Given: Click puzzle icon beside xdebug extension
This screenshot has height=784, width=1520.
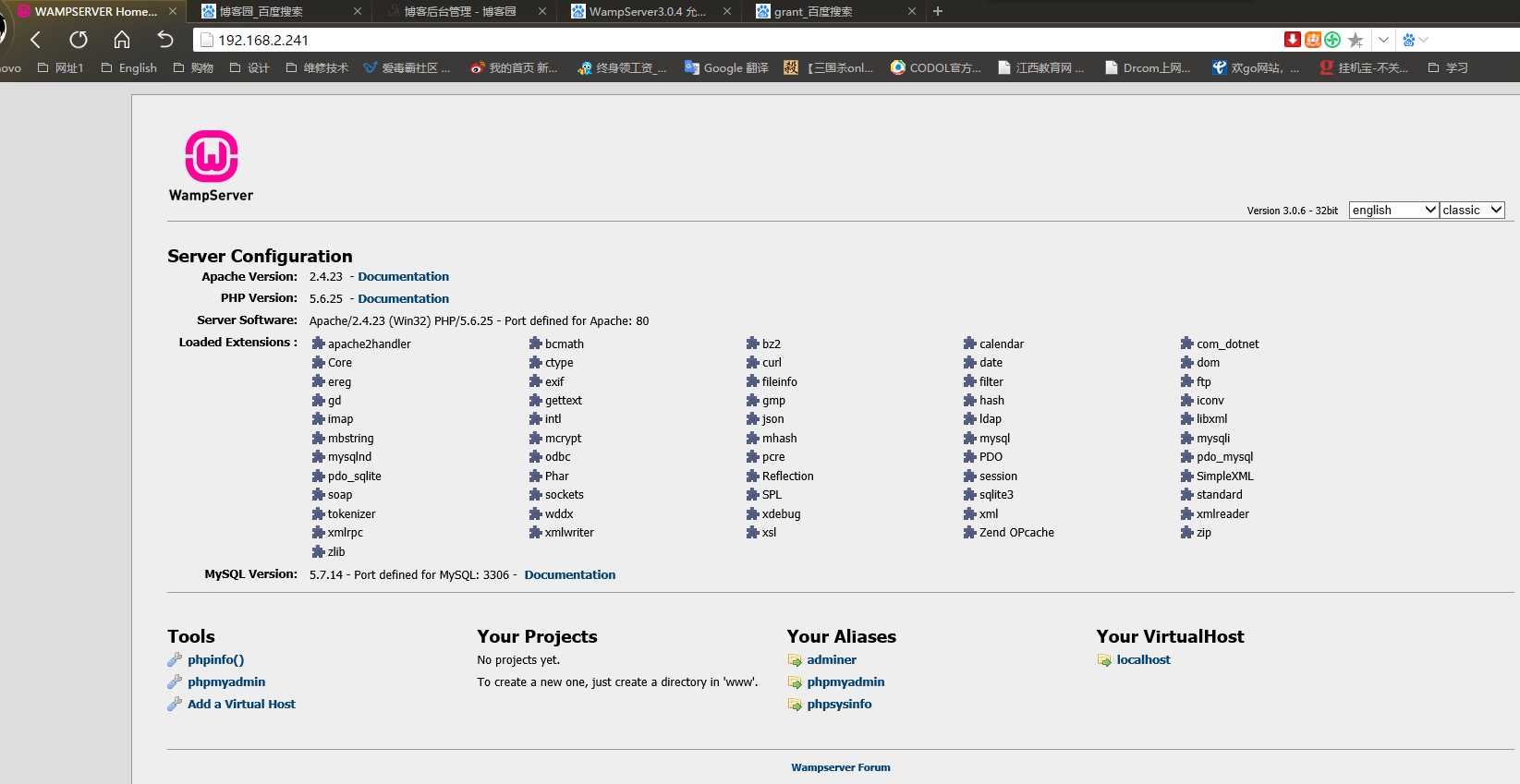Looking at the screenshot, I should pyautogui.click(x=753, y=513).
